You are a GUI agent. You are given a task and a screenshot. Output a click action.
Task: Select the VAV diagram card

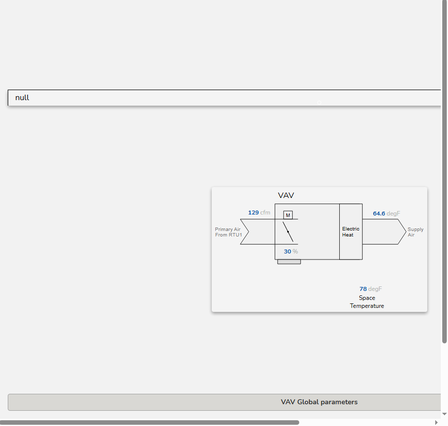pyautogui.click(x=319, y=250)
